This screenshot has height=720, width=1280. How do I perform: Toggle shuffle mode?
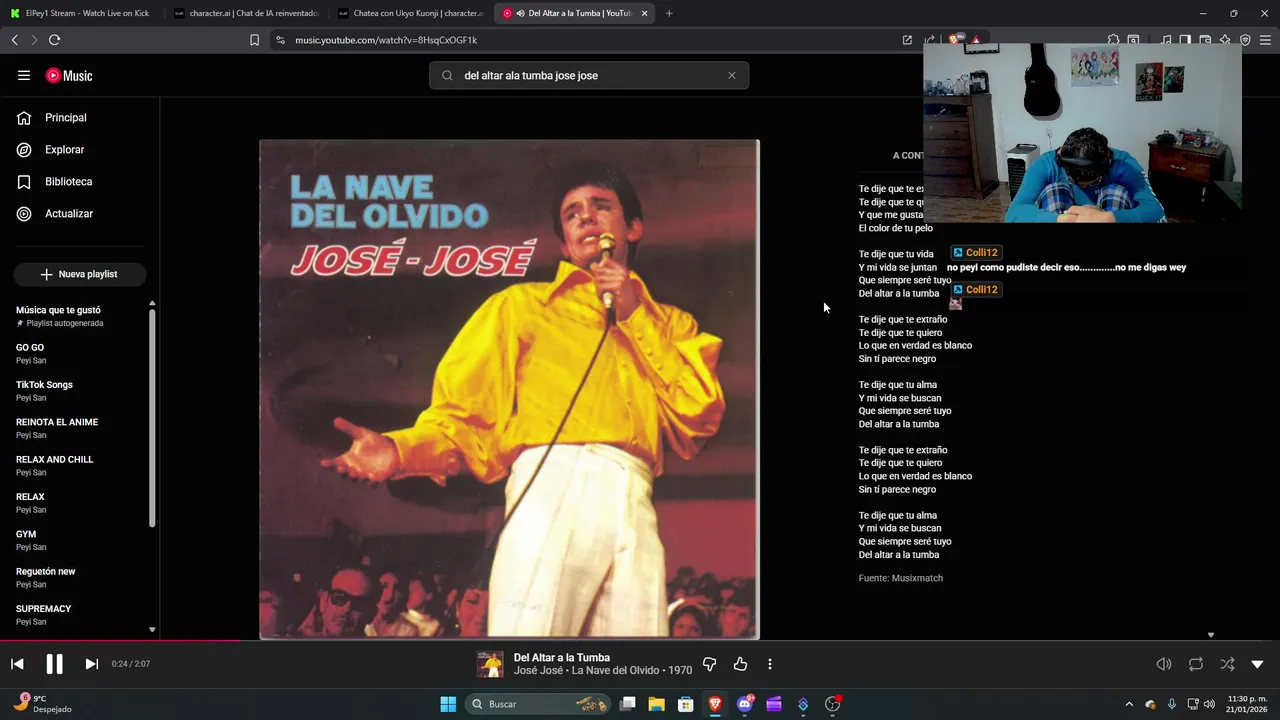1227,664
